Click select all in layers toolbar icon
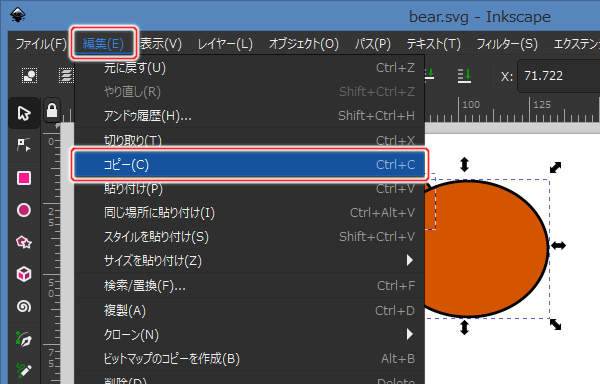Screen dimensions: 600x384 point(66,75)
